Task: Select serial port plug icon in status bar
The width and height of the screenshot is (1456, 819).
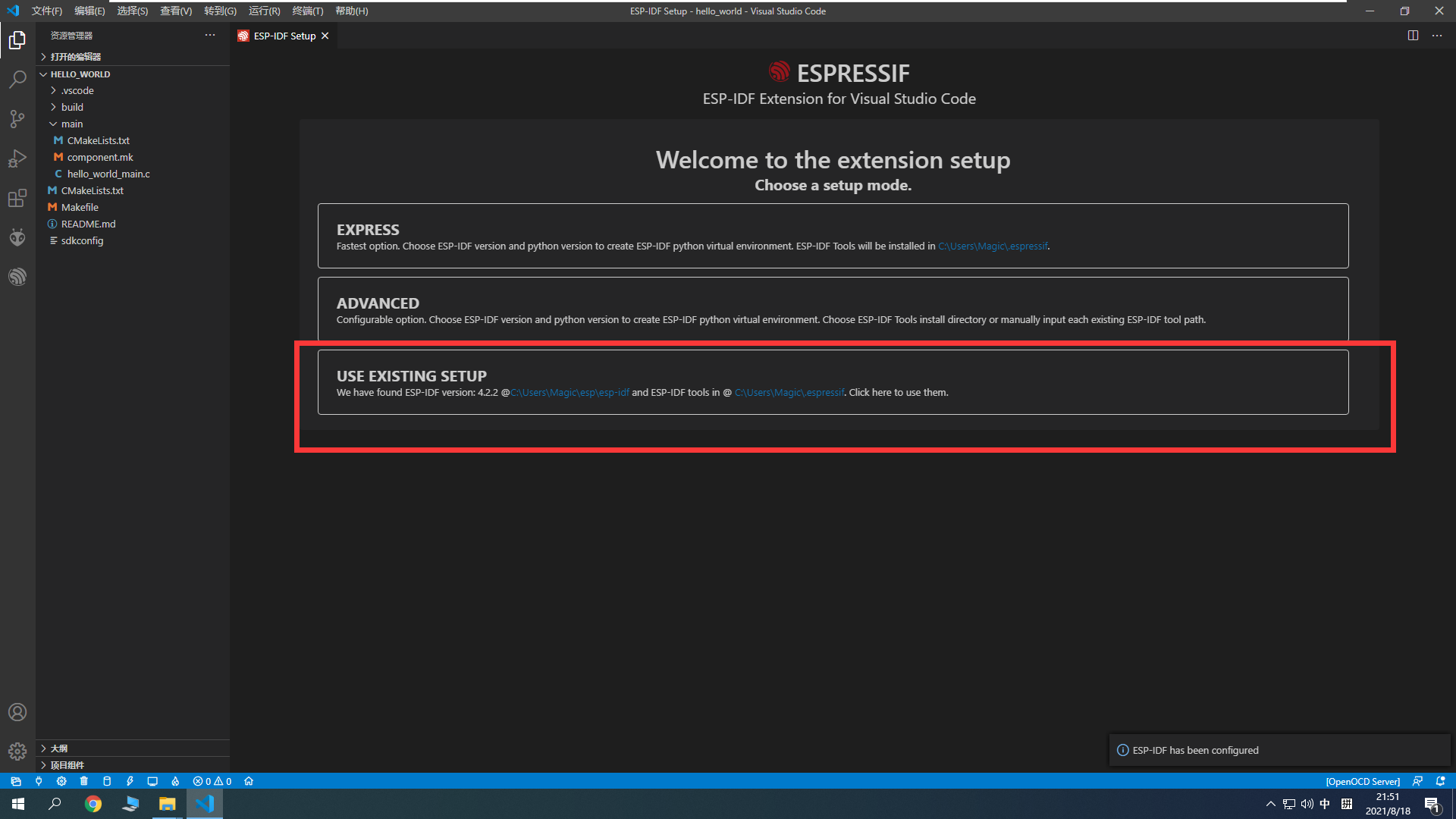Action: [x=39, y=781]
